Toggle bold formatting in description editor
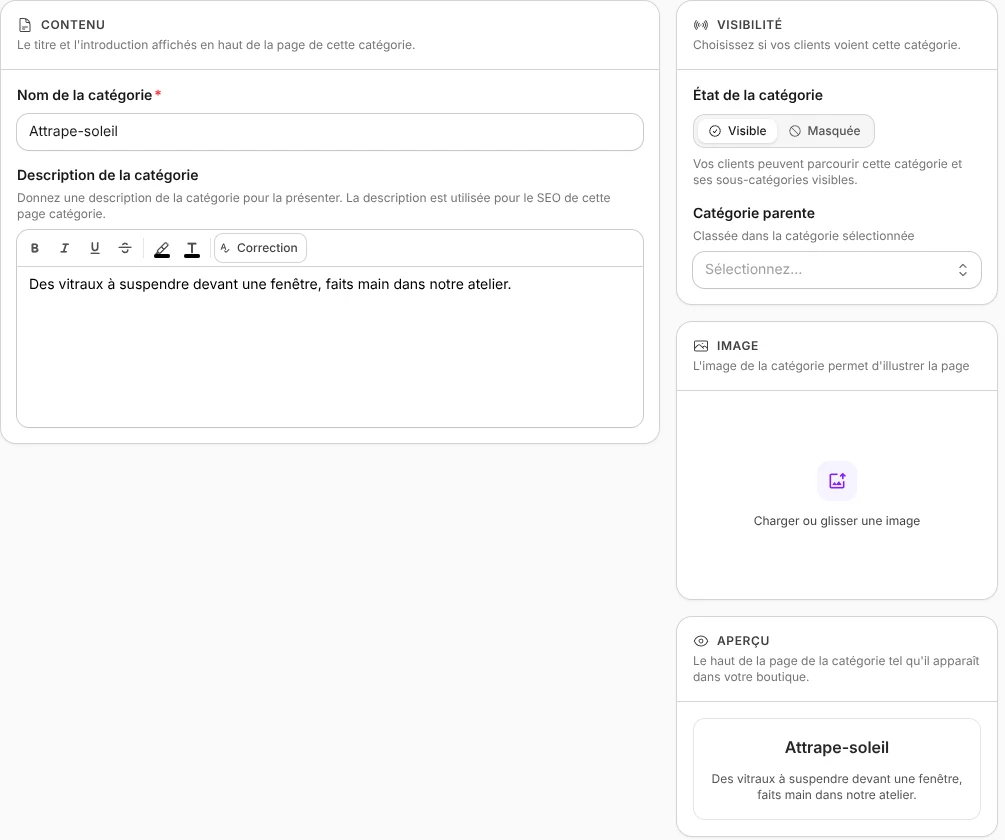 35,248
